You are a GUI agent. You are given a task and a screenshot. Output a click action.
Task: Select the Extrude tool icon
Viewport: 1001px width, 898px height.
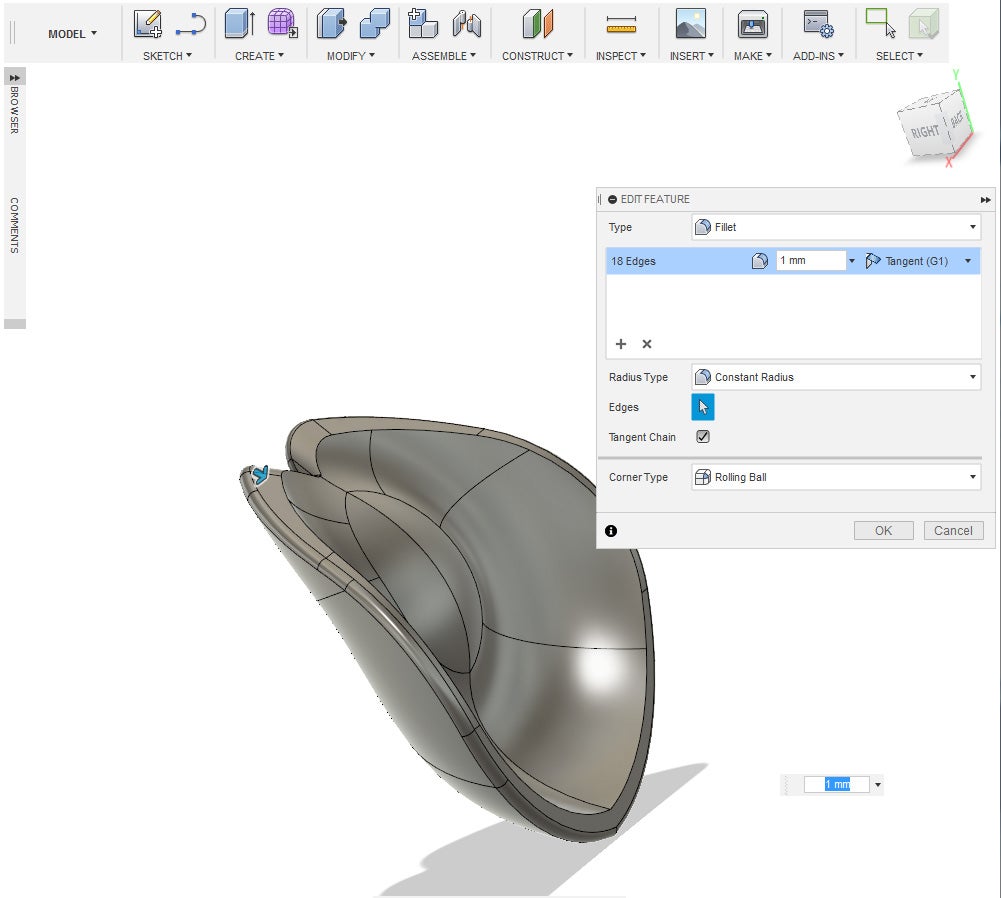(240, 24)
